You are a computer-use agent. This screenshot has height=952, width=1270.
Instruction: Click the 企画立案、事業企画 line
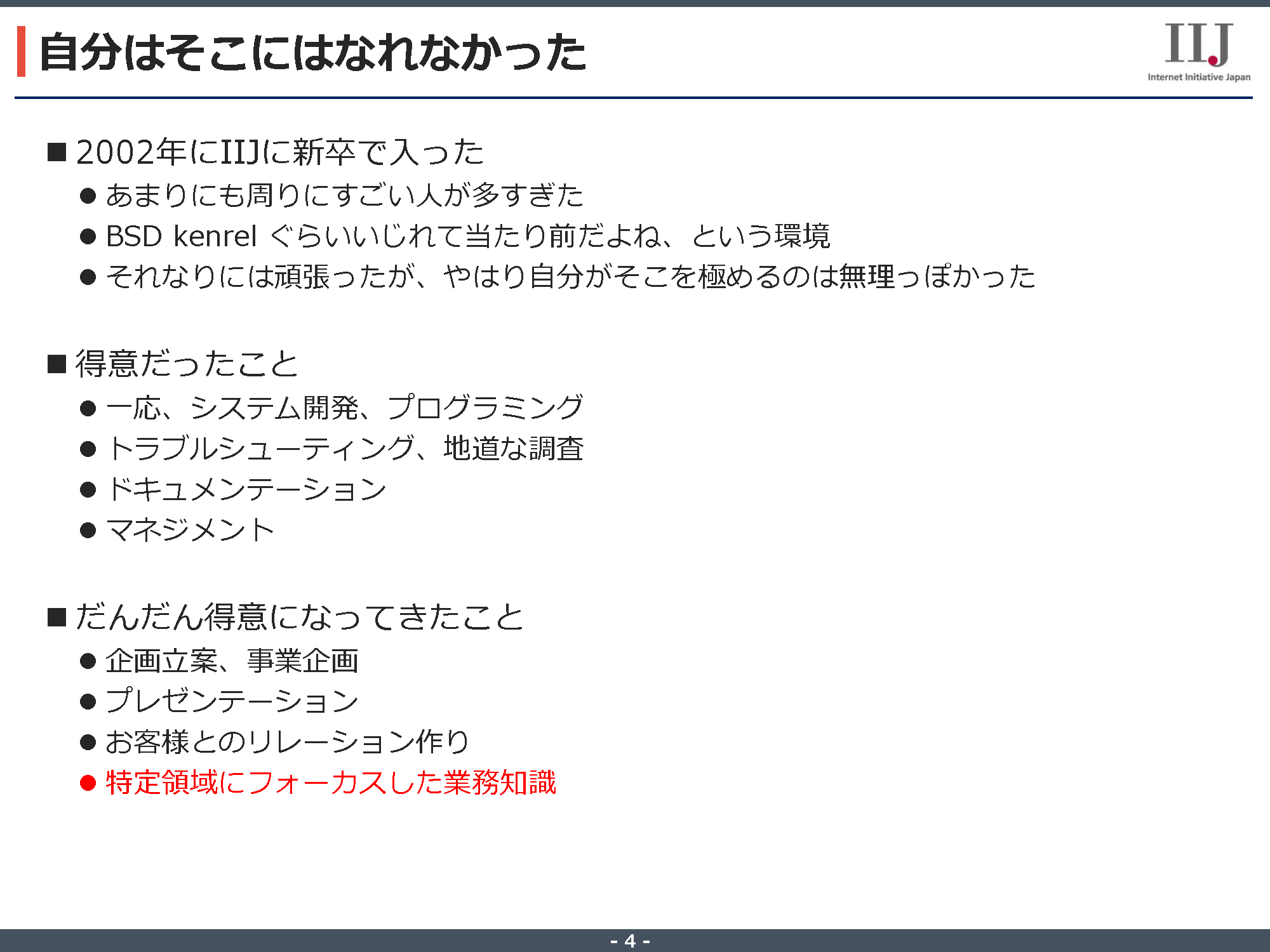[232, 661]
